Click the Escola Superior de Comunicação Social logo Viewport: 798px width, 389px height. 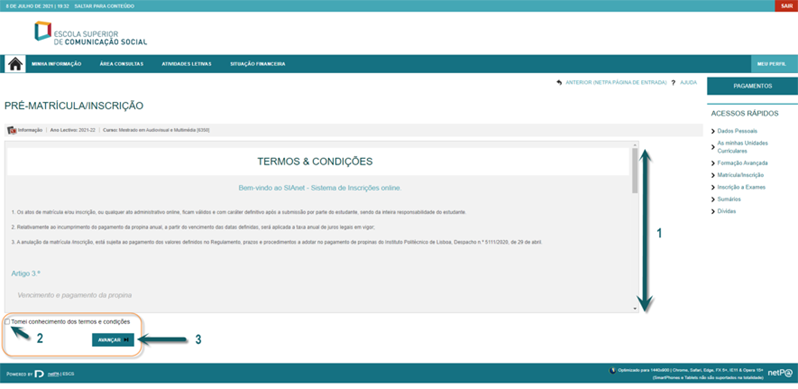(91, 33)
